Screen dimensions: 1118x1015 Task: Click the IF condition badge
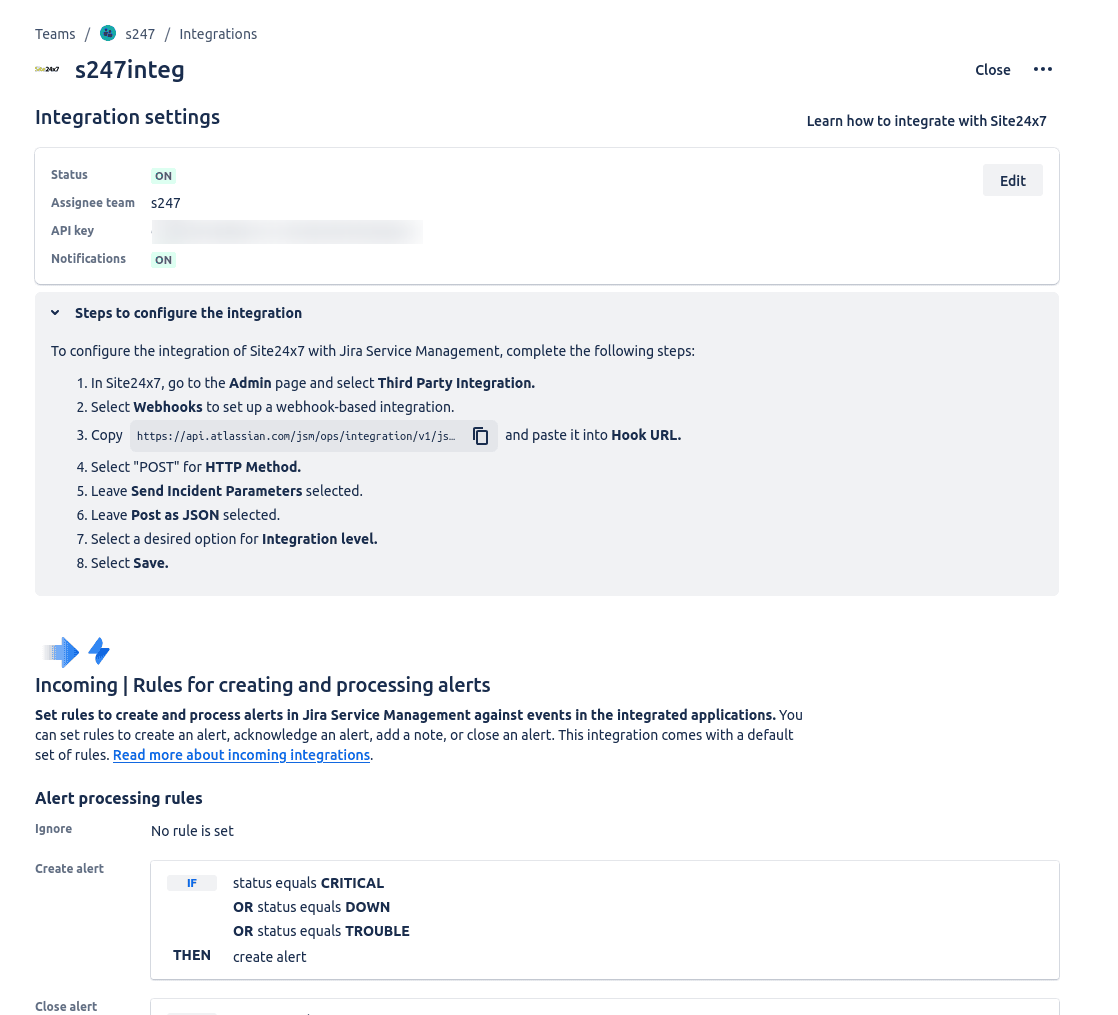[x=191, y=883]
